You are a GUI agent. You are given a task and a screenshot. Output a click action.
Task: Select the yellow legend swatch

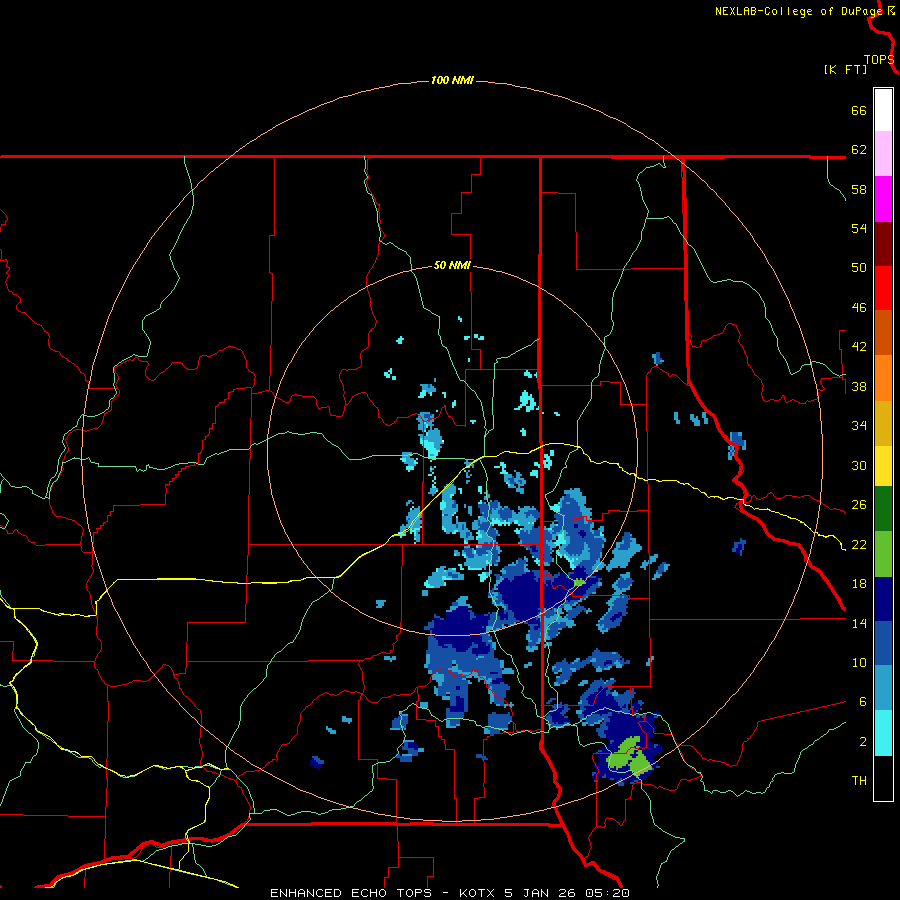883,466
